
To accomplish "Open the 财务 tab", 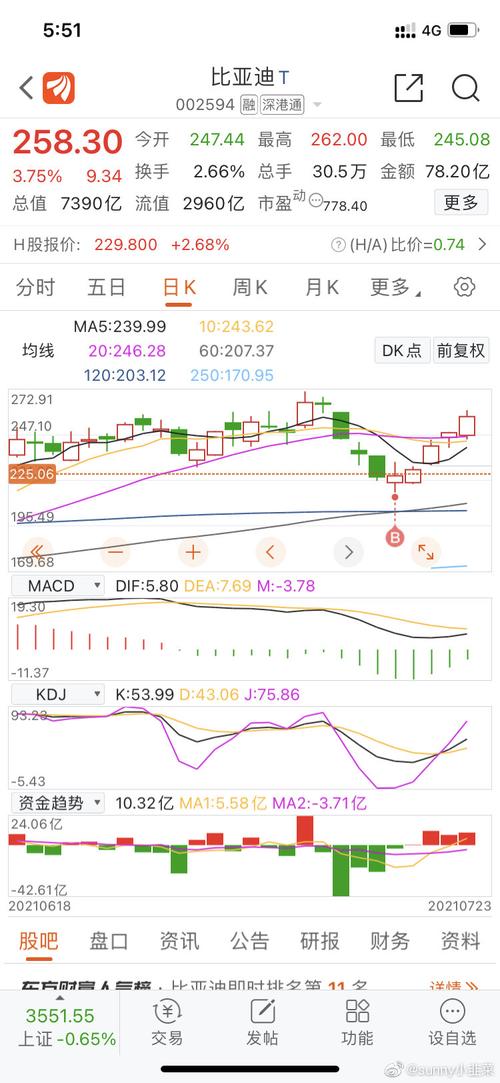I will 390,940.
